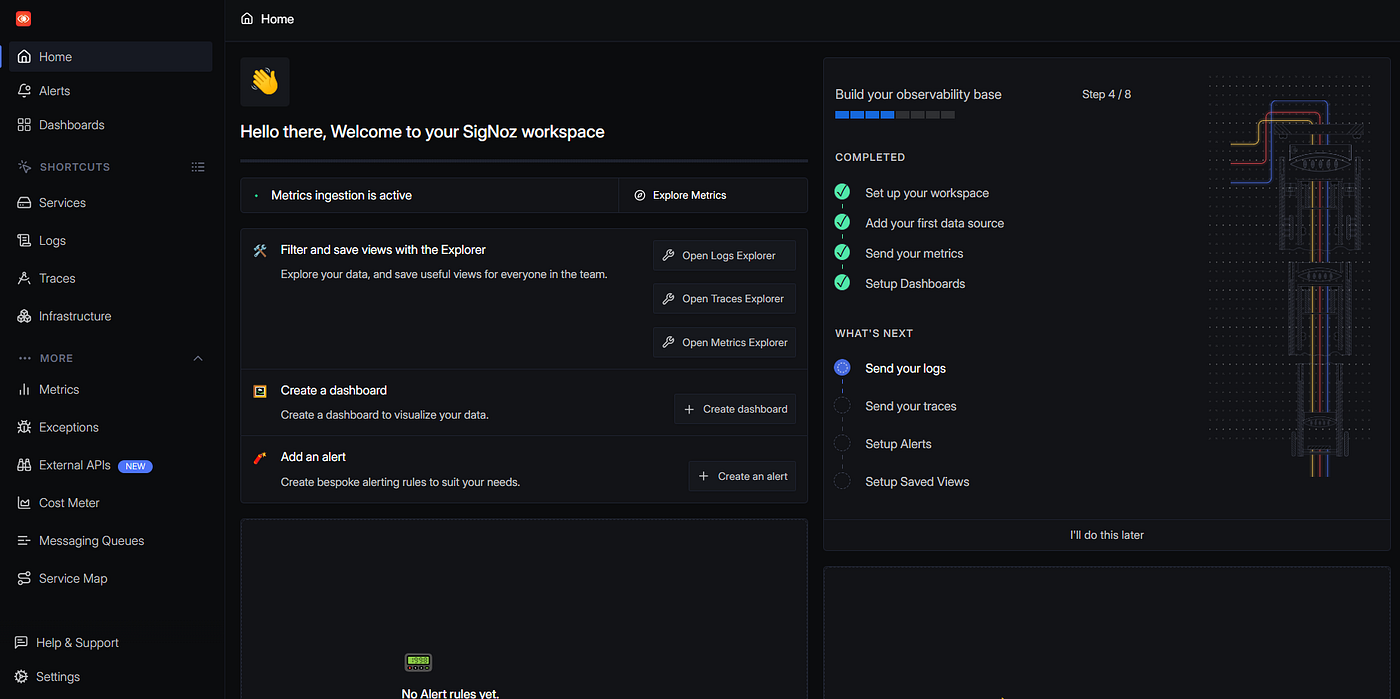
Task: Open Alerts in the sidebar
Action: (111, 91)
